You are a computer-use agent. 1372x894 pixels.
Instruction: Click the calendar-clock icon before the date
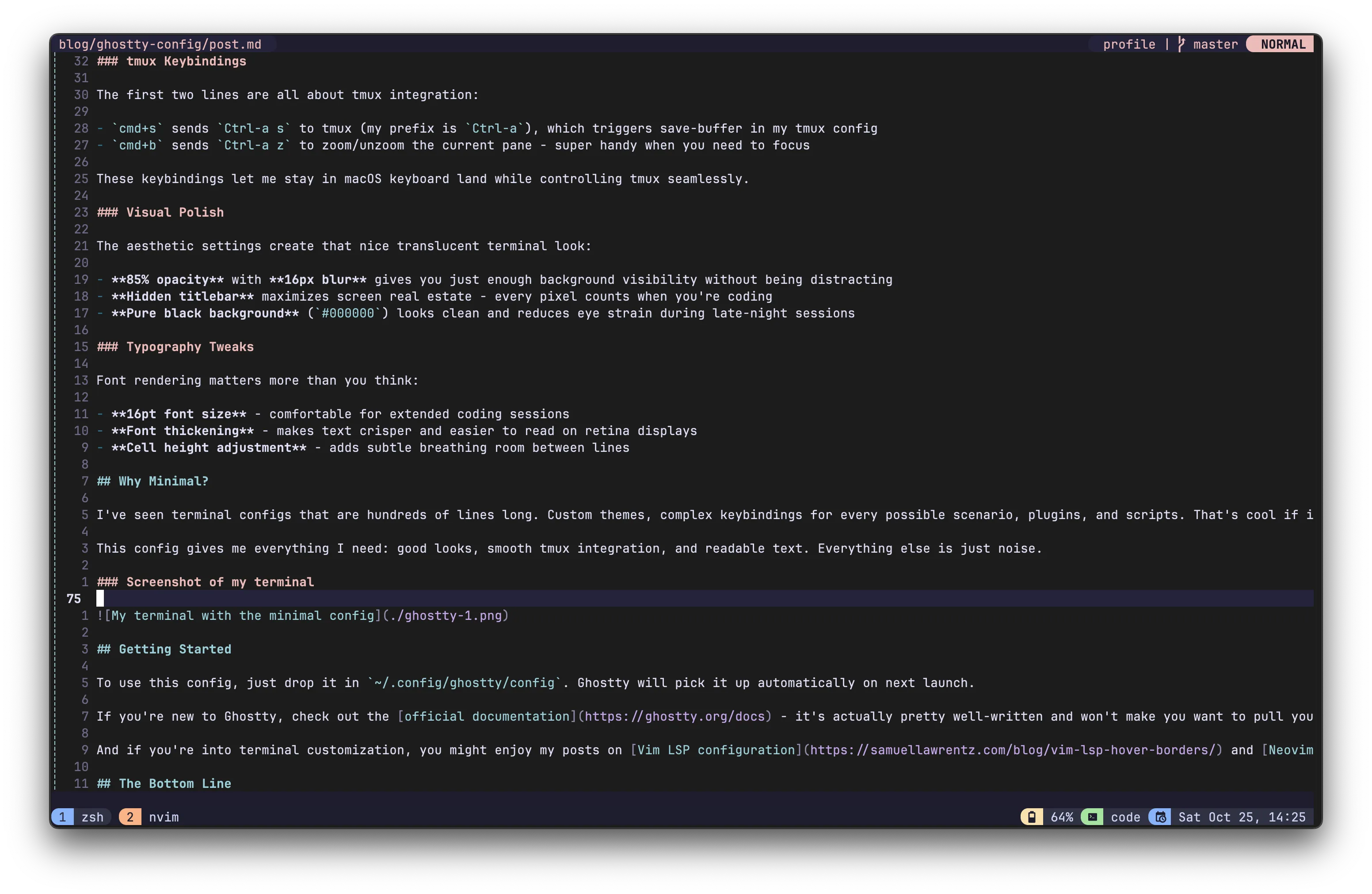point(1160,817)
